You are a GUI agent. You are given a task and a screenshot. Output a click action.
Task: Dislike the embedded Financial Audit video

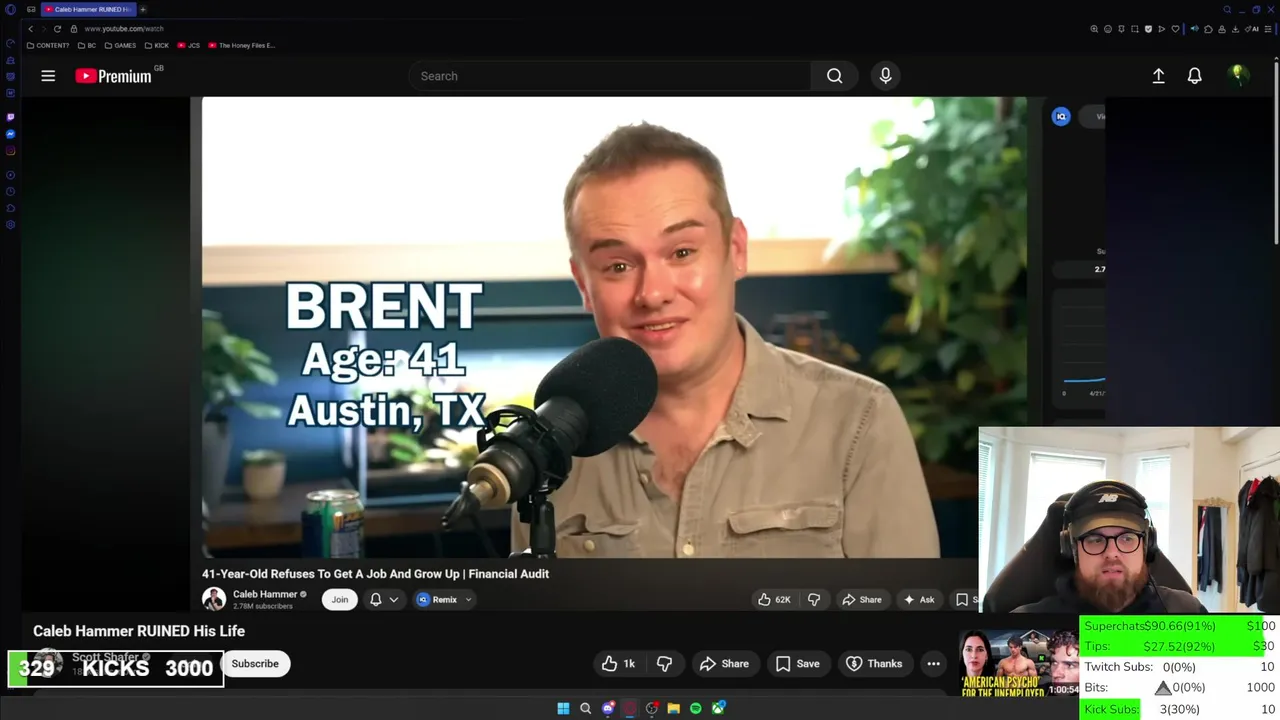click(814, 600)
